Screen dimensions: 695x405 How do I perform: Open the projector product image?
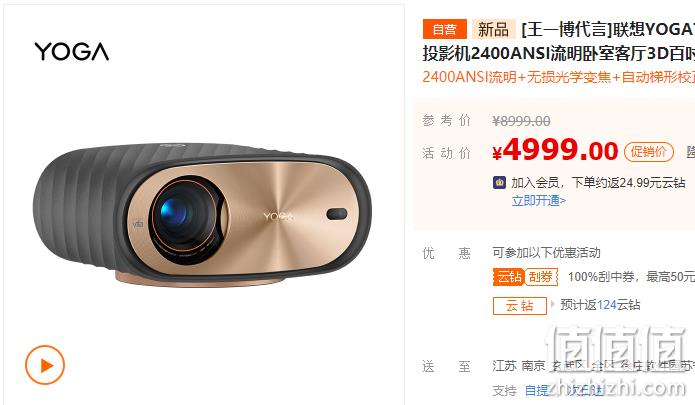pyautogui.click(x=203, y=214)
